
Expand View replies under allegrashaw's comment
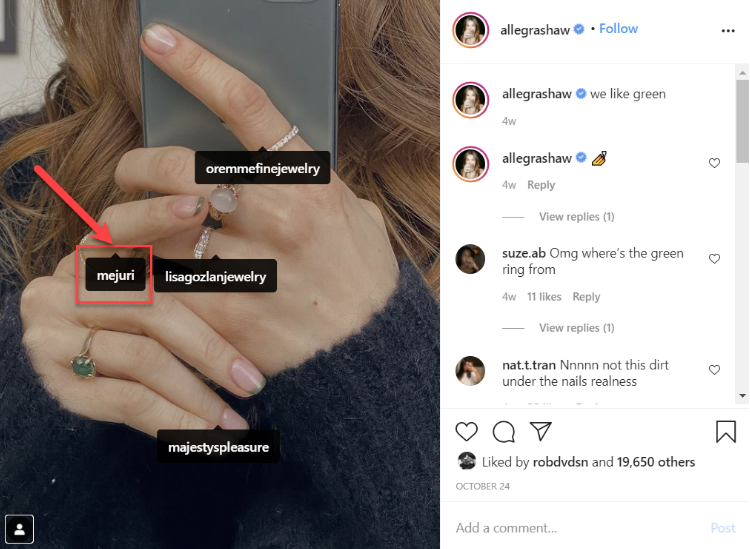576,217
